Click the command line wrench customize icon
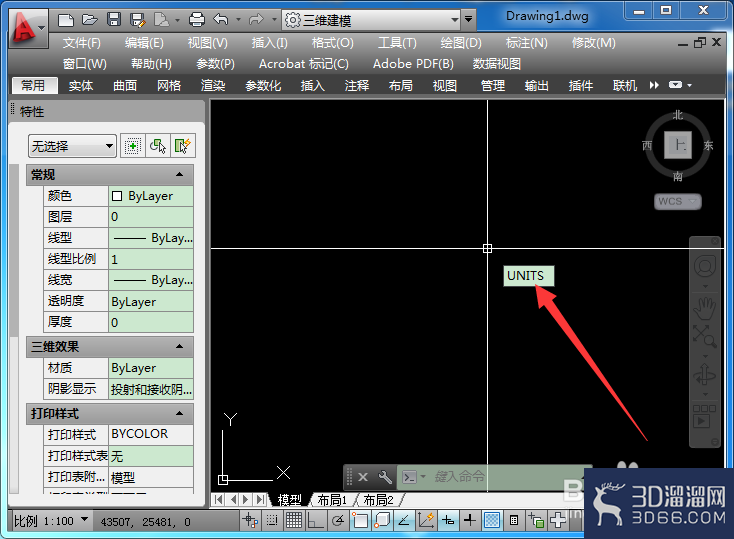Image resolution: width=734 pixels, height=539 pixels. click(385, 477)
